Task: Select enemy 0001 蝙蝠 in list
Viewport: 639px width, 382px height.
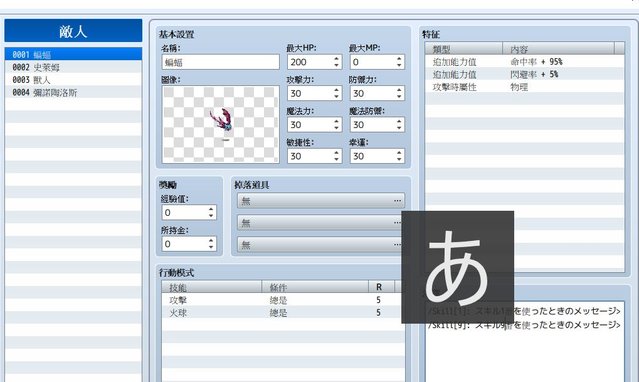Action: [x=73, y=54]
